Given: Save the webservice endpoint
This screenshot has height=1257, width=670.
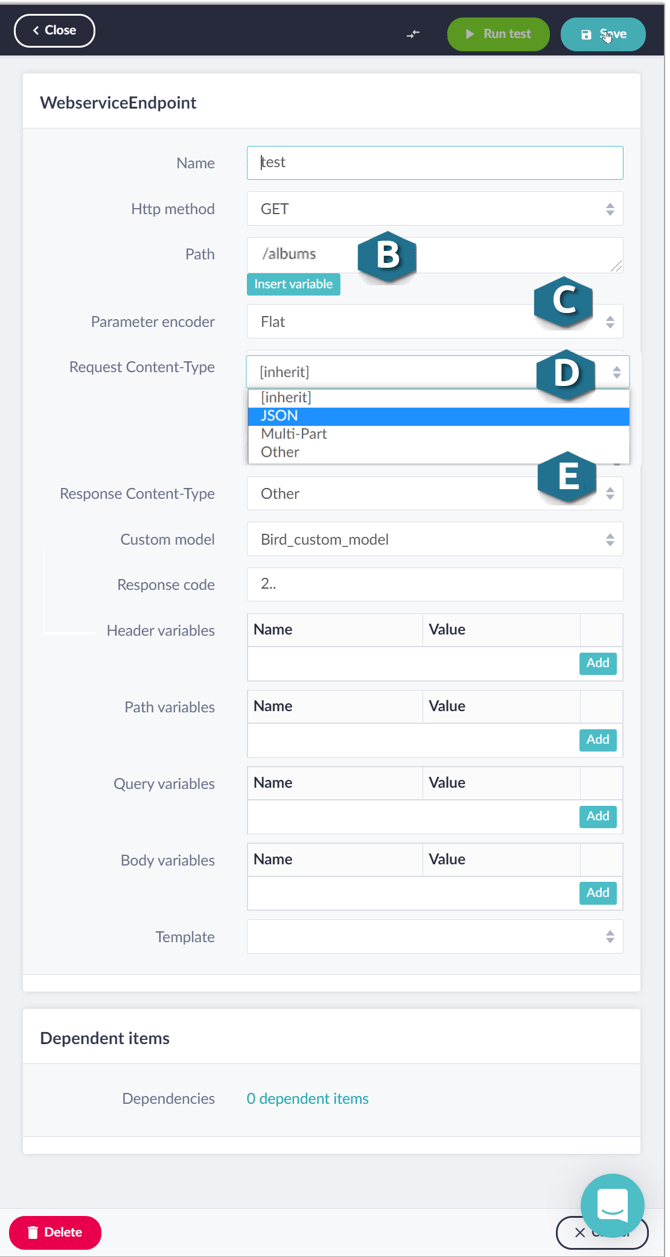Looking at the screenshot, I should pos(603,34).
